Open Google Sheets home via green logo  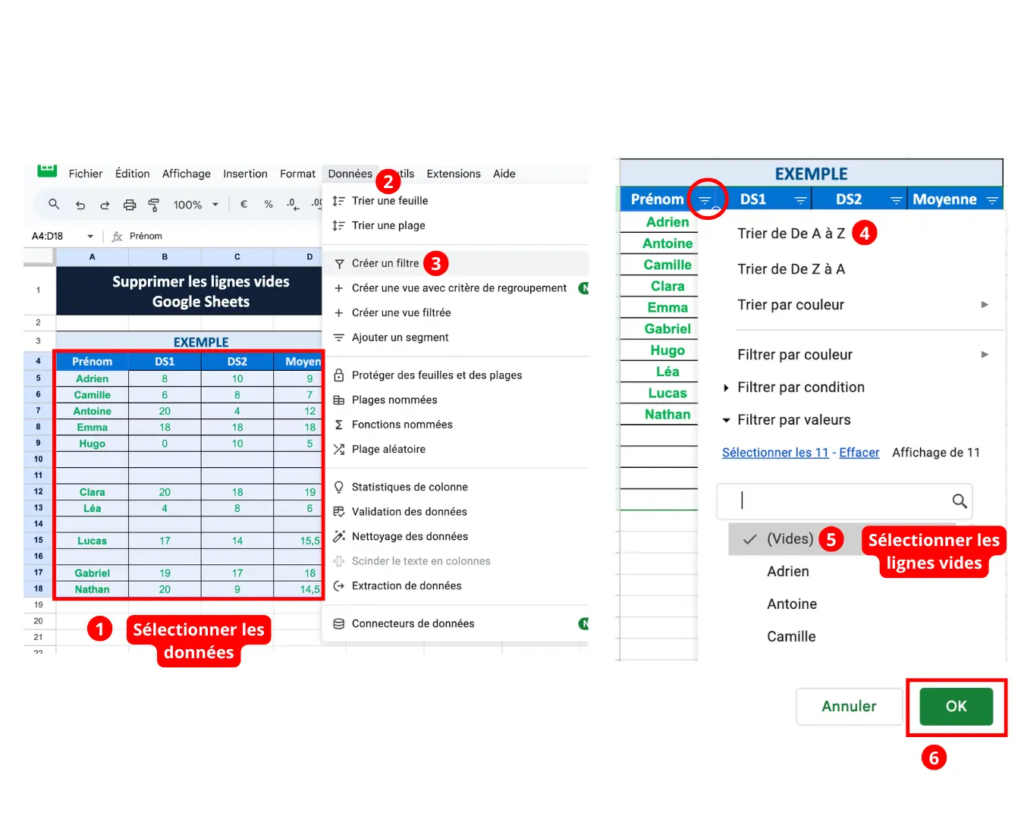click(47, 171)
